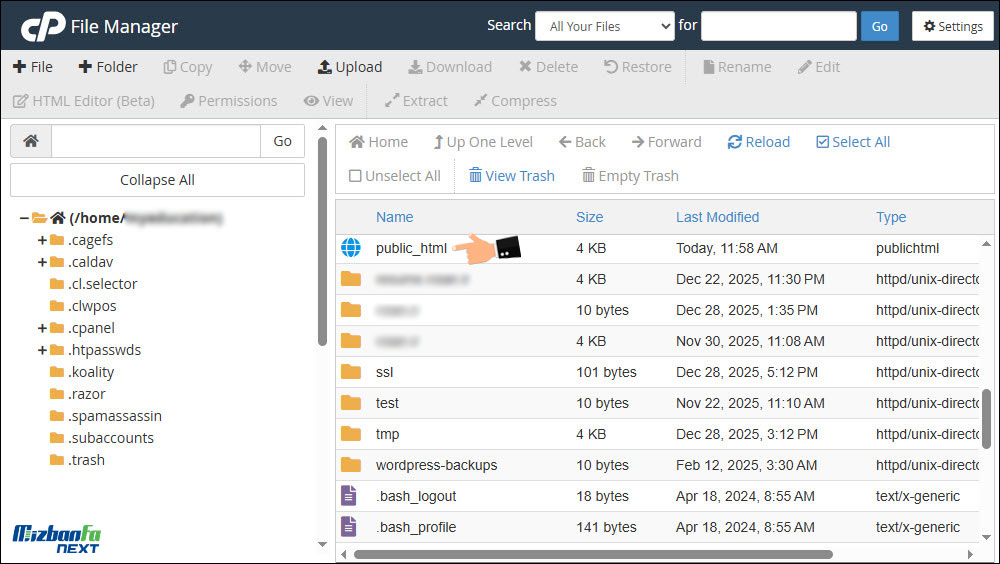
Task: Sort files by Last Modified column
Action: 717,217
